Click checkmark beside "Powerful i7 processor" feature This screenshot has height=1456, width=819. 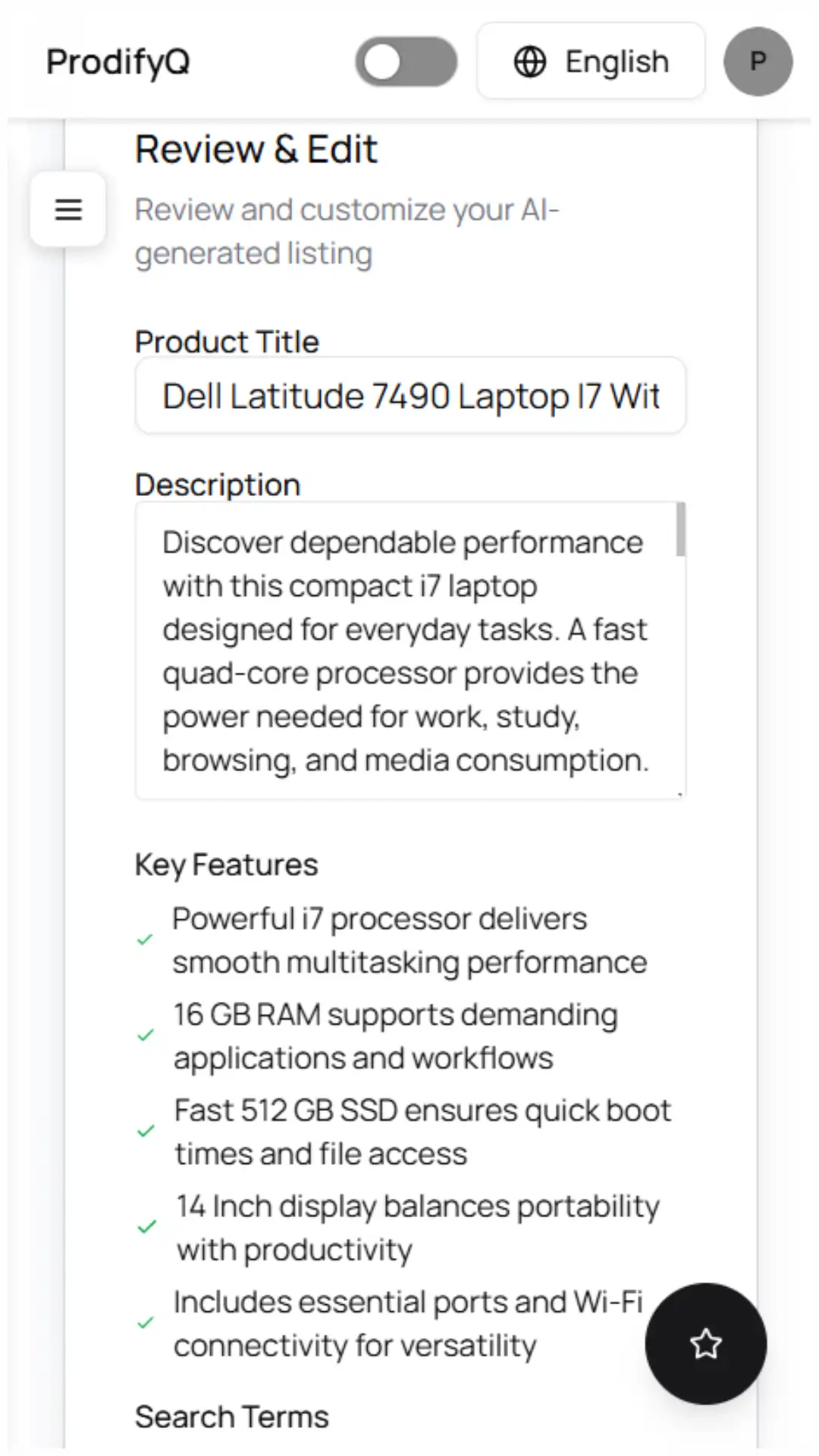tap(145, 940)
